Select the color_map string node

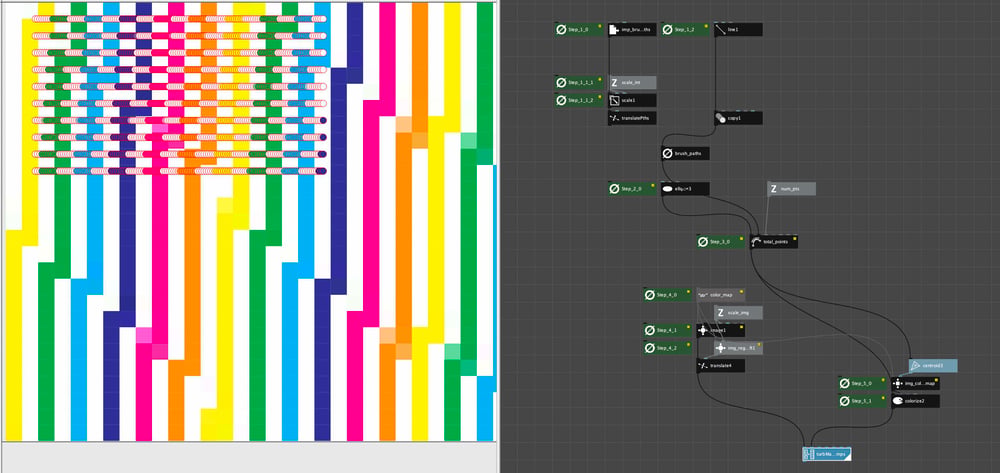click(721, 295)
